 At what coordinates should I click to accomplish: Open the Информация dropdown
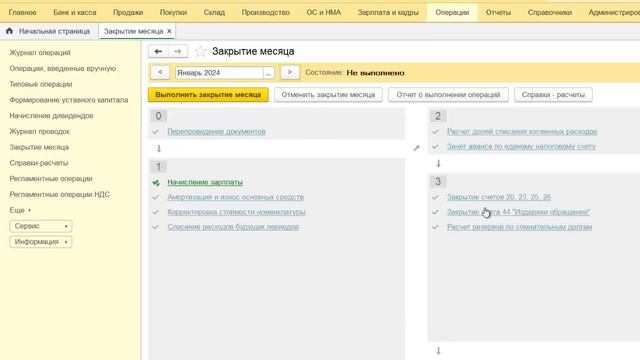41,242
